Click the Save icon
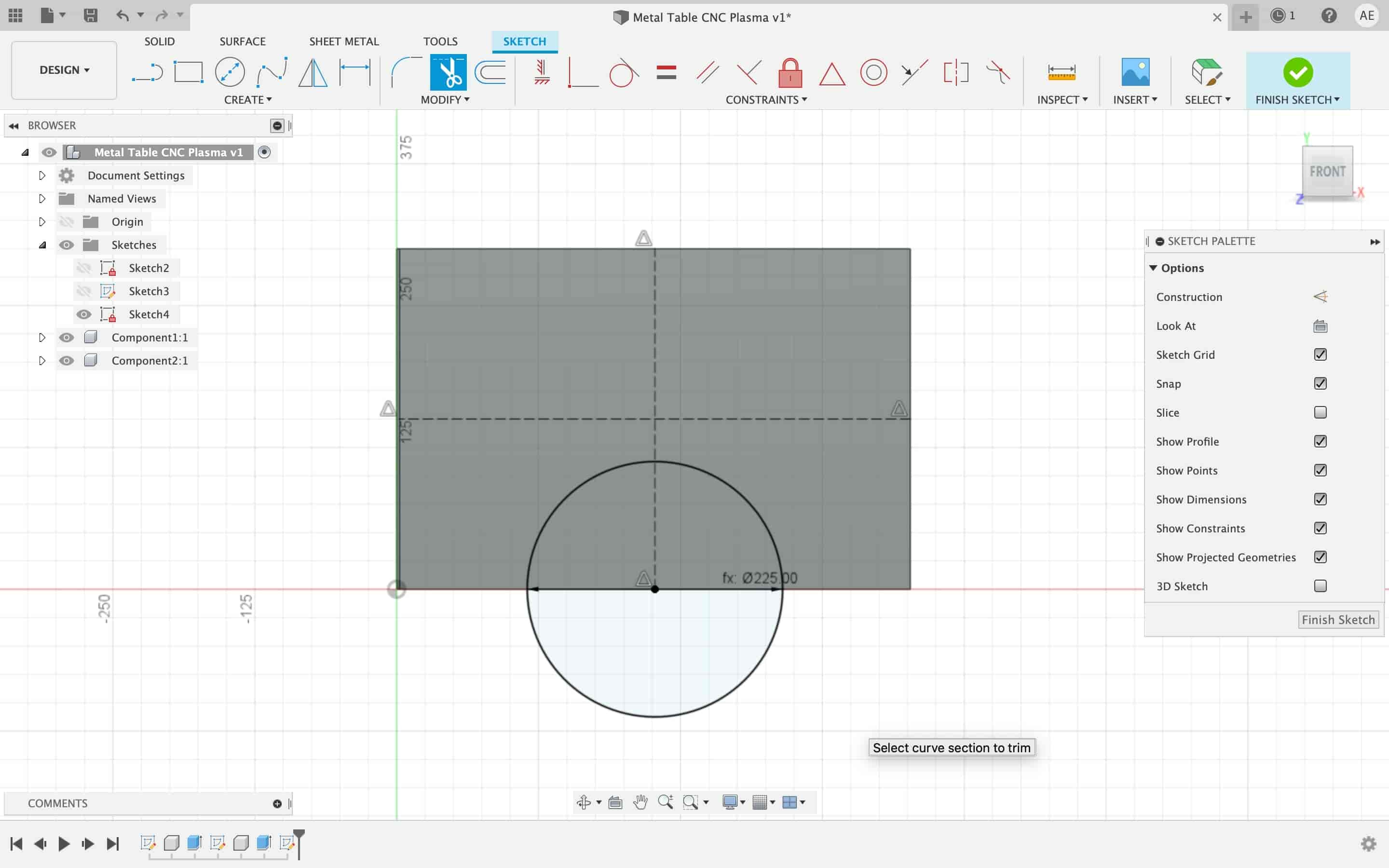 (91, 15)
